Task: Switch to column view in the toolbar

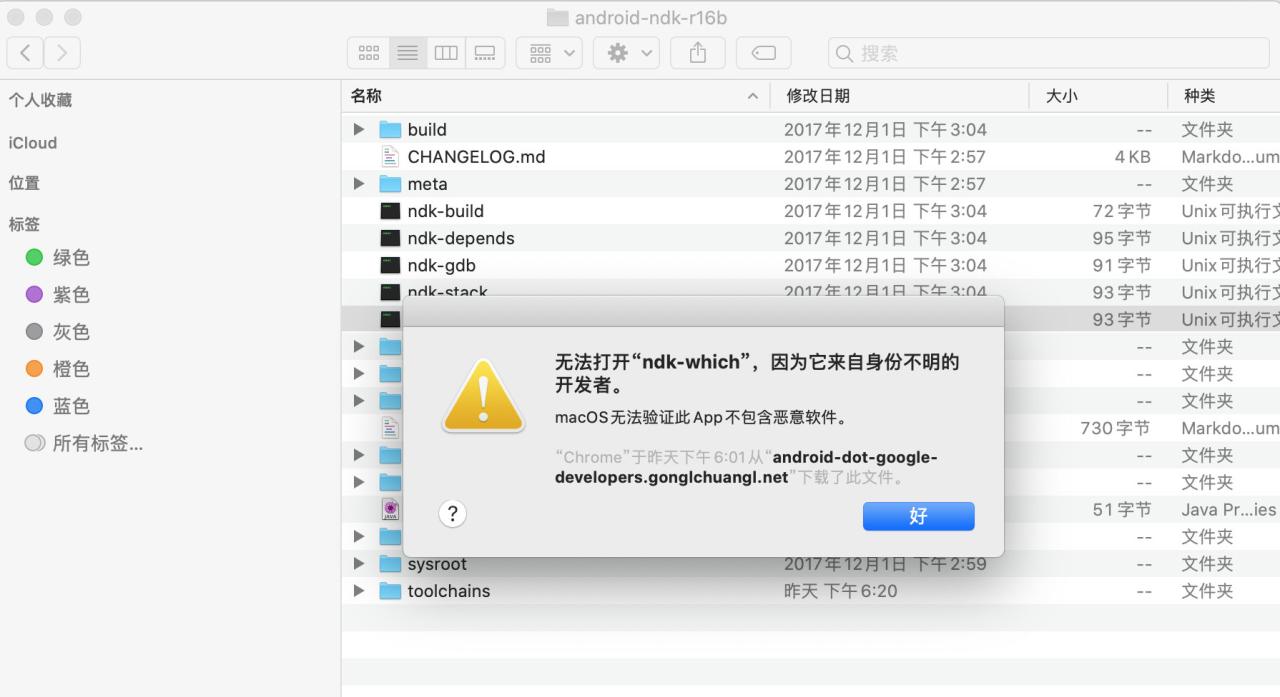Action: click(x=446, y=53)
